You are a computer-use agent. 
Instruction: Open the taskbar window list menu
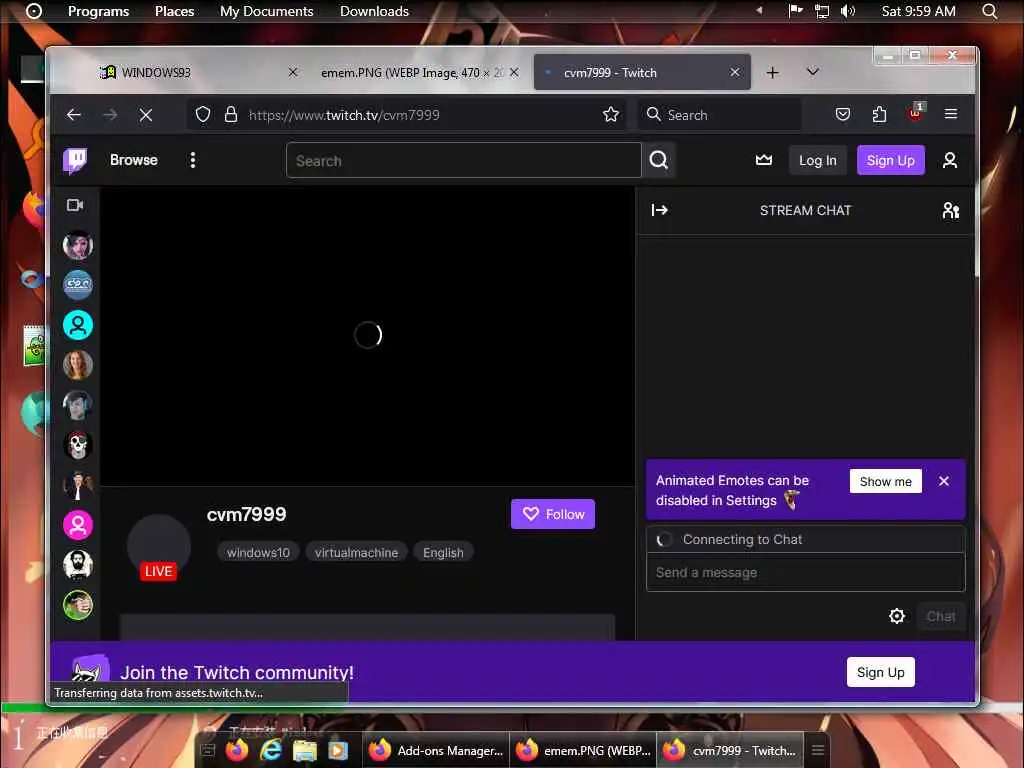[818, 750]
